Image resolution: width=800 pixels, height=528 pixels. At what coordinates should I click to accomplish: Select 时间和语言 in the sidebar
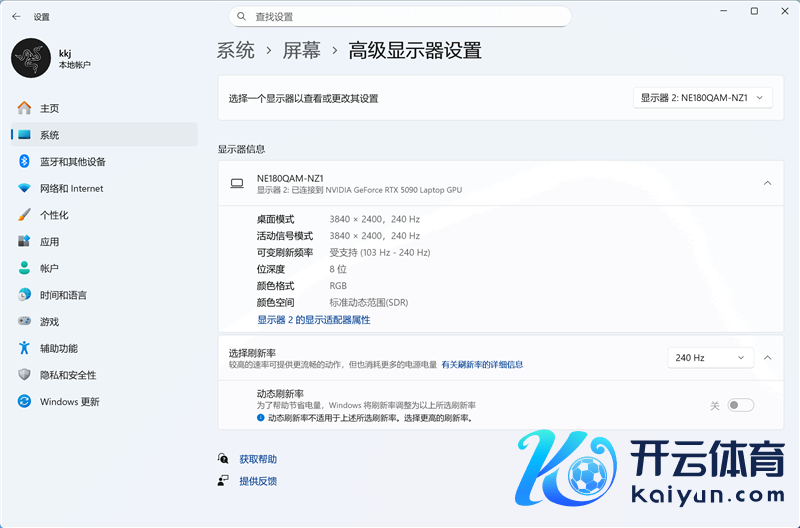(x=63, y=295)
